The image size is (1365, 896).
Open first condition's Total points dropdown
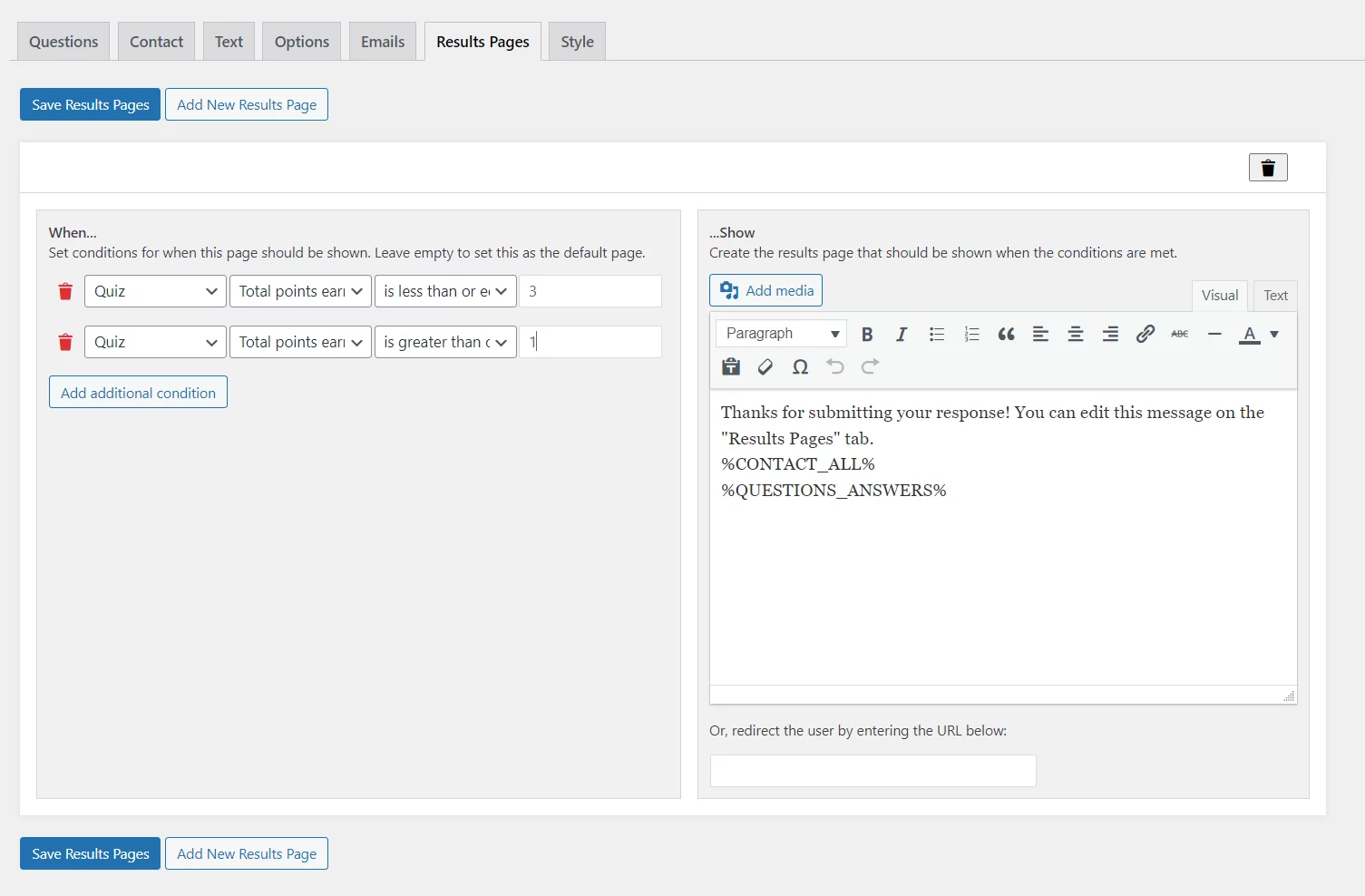[300, 291]
